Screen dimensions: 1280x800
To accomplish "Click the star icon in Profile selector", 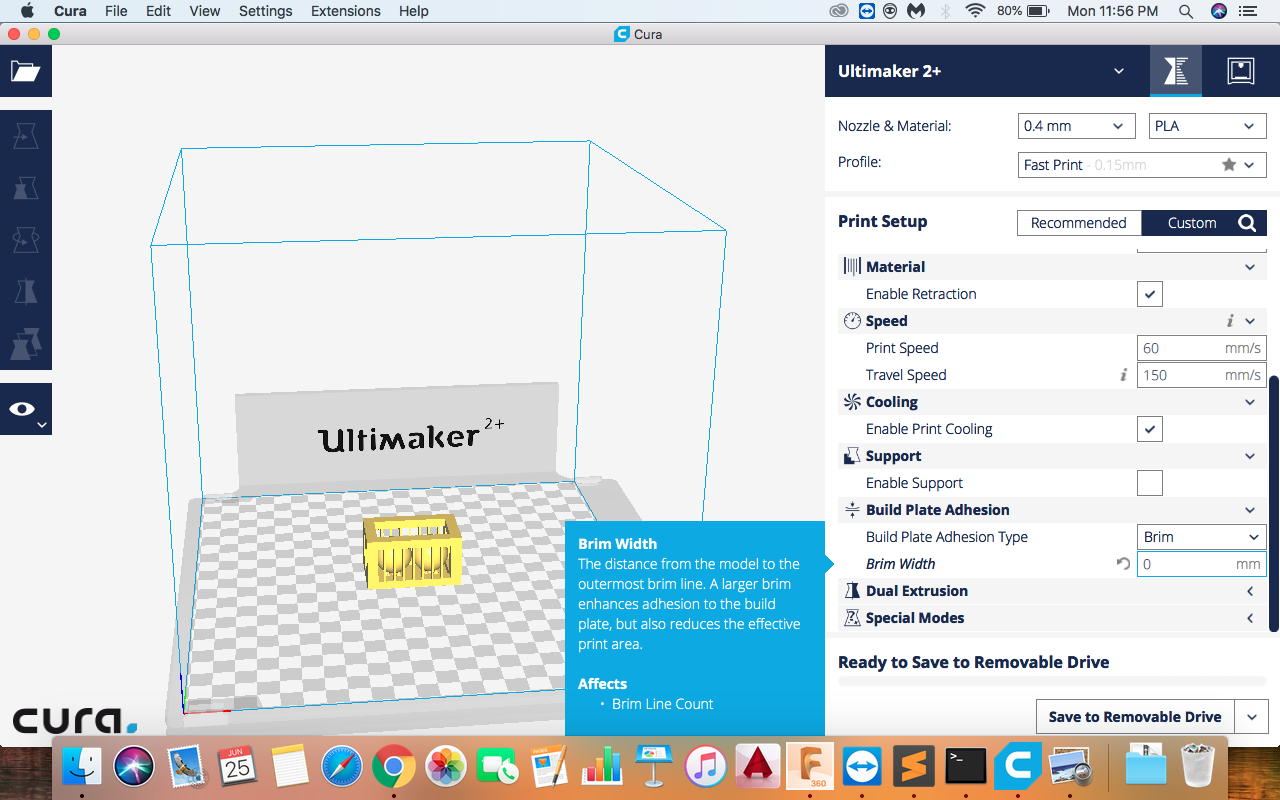I will [x=1229, y=165].
